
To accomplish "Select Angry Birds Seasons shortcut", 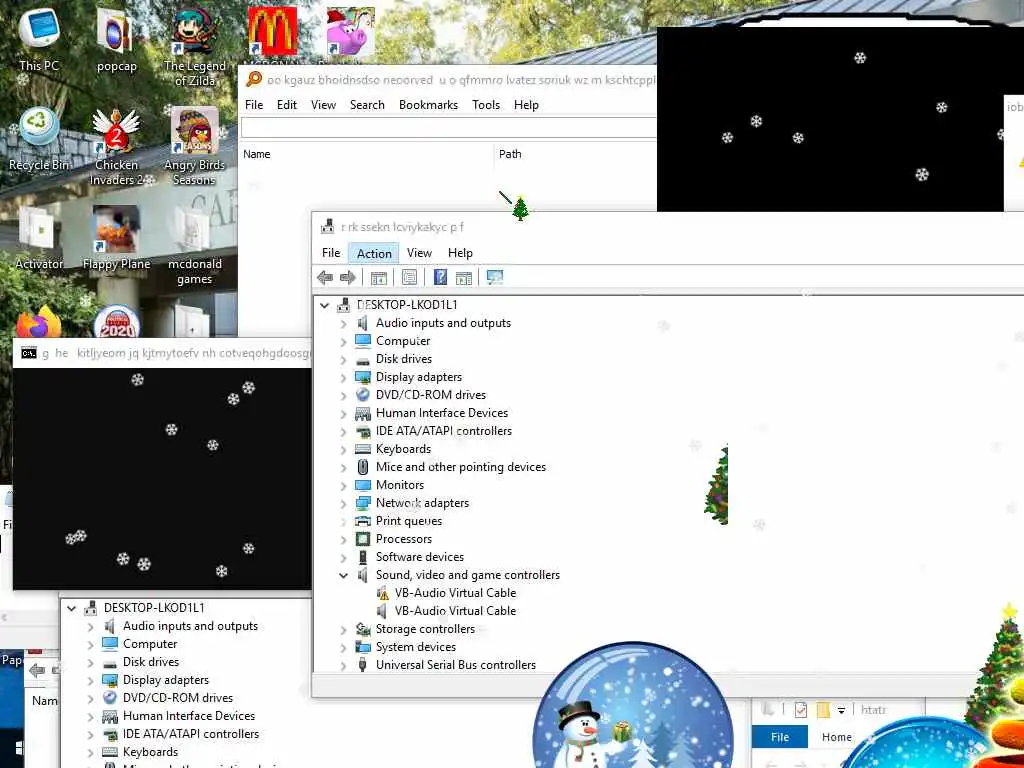I will point(195,147).
